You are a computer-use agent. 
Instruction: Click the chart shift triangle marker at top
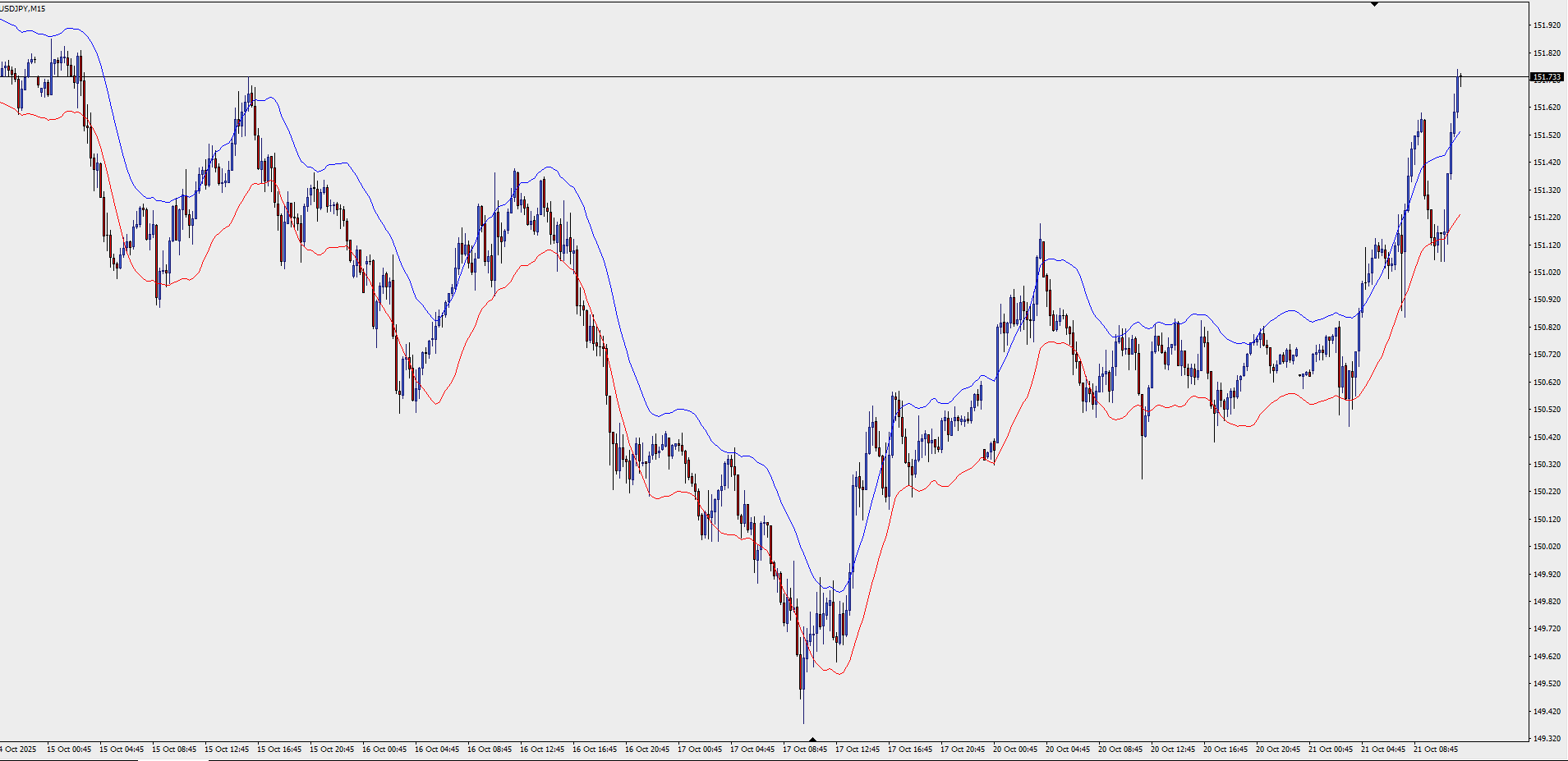tap(1374, 4)
